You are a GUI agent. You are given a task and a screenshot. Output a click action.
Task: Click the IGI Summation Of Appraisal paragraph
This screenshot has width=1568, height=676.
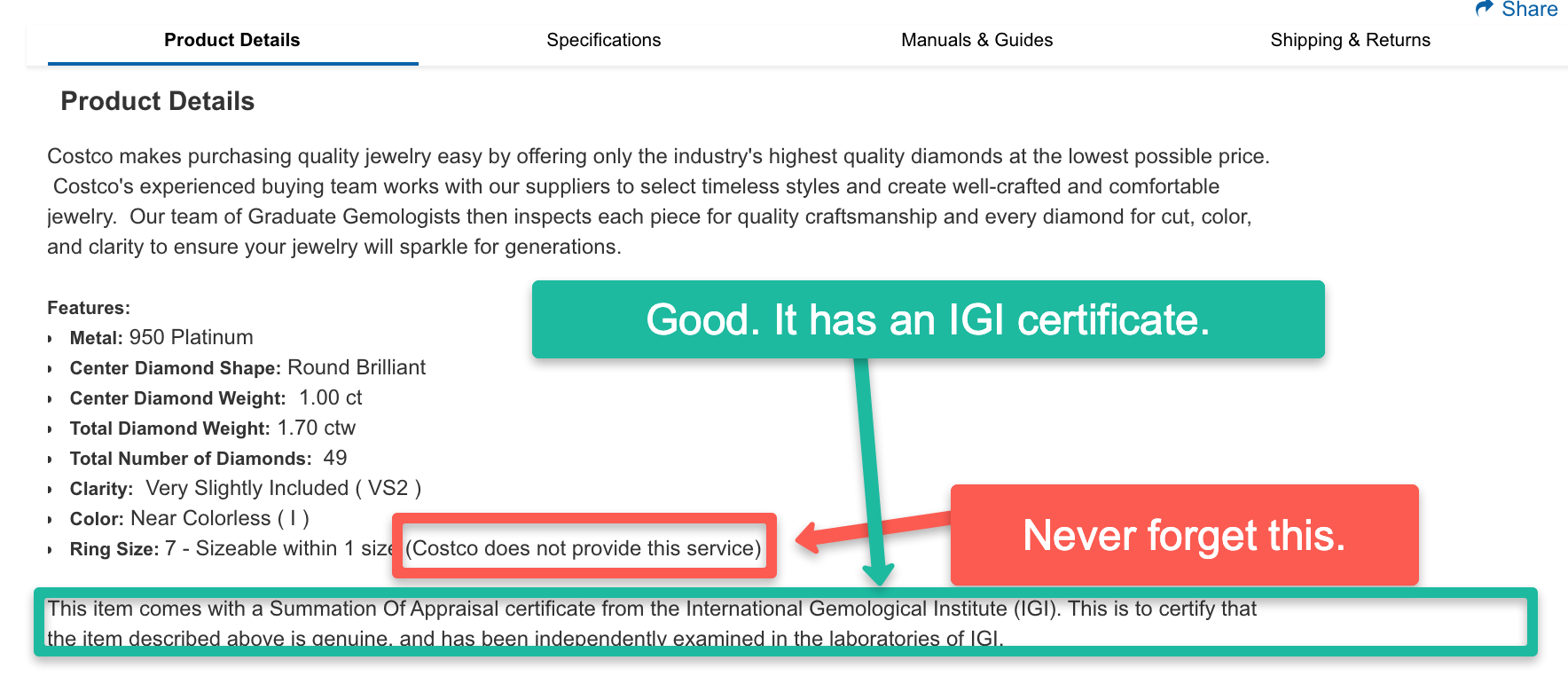click(x=652, y=623)
